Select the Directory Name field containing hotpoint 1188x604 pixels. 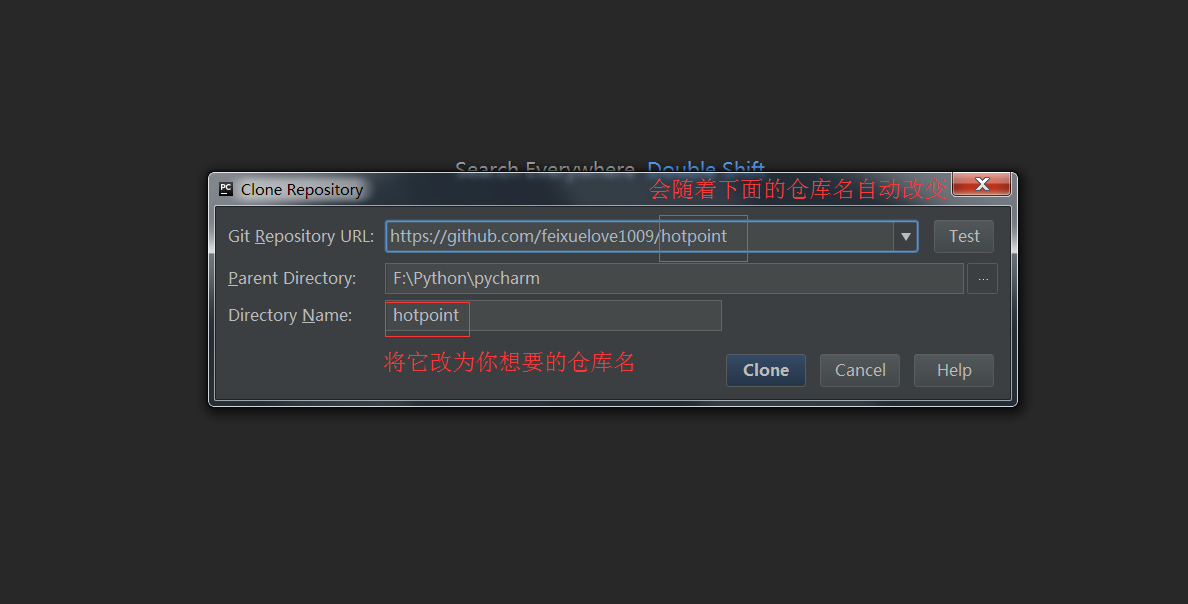552,316
